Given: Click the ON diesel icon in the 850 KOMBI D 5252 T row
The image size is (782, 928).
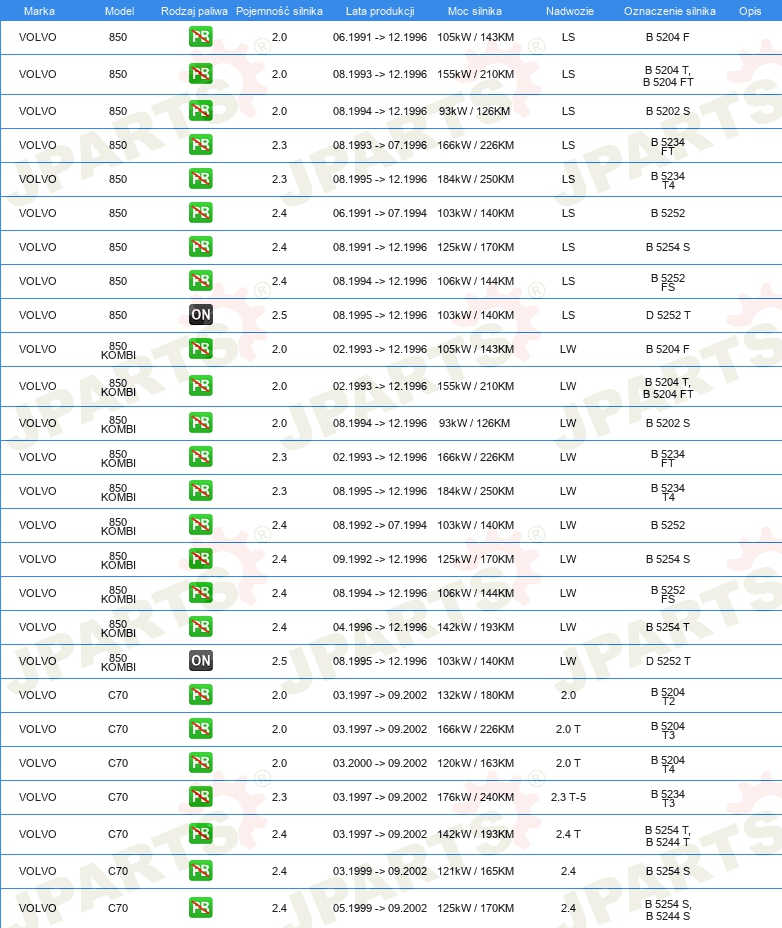Looking at the screenshot, I should (201, 661).
